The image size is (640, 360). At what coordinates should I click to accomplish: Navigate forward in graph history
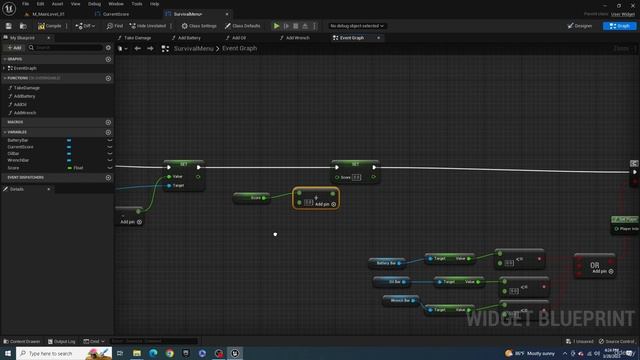point(150,49)
